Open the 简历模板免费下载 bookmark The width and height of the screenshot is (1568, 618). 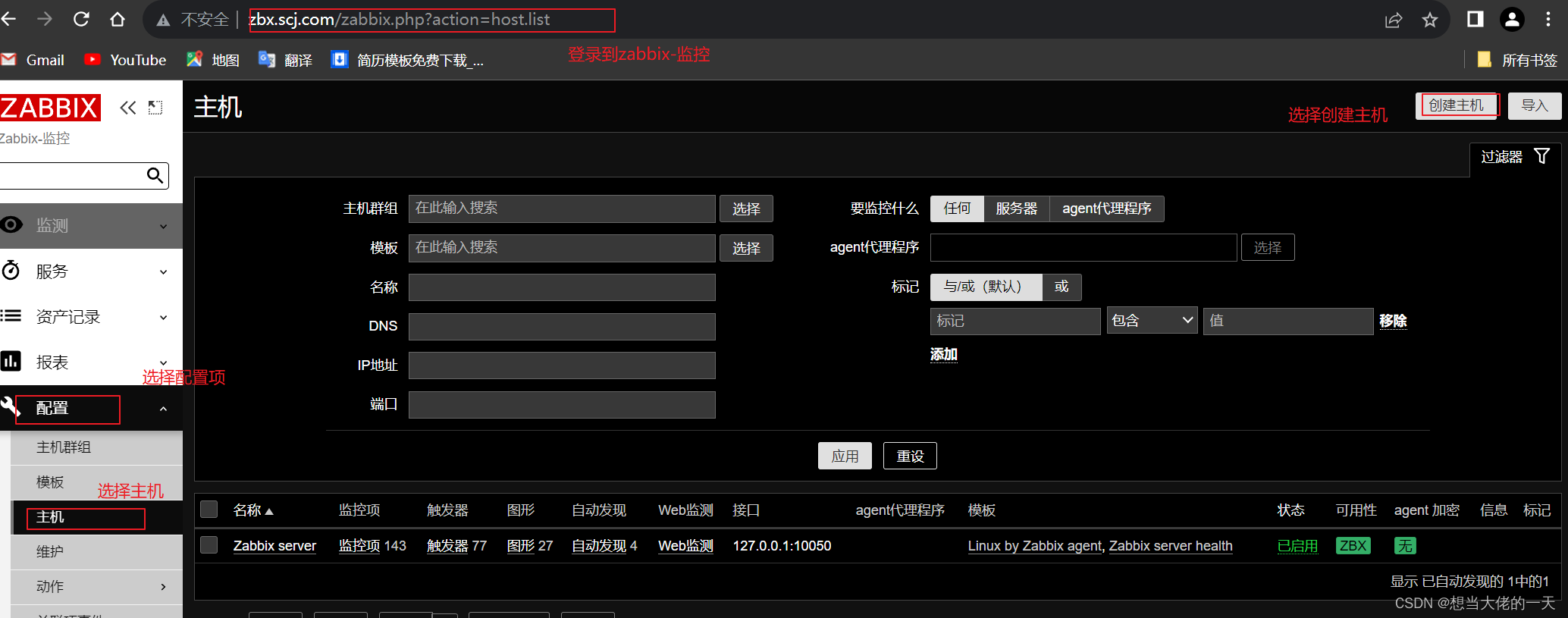(408, 60)
